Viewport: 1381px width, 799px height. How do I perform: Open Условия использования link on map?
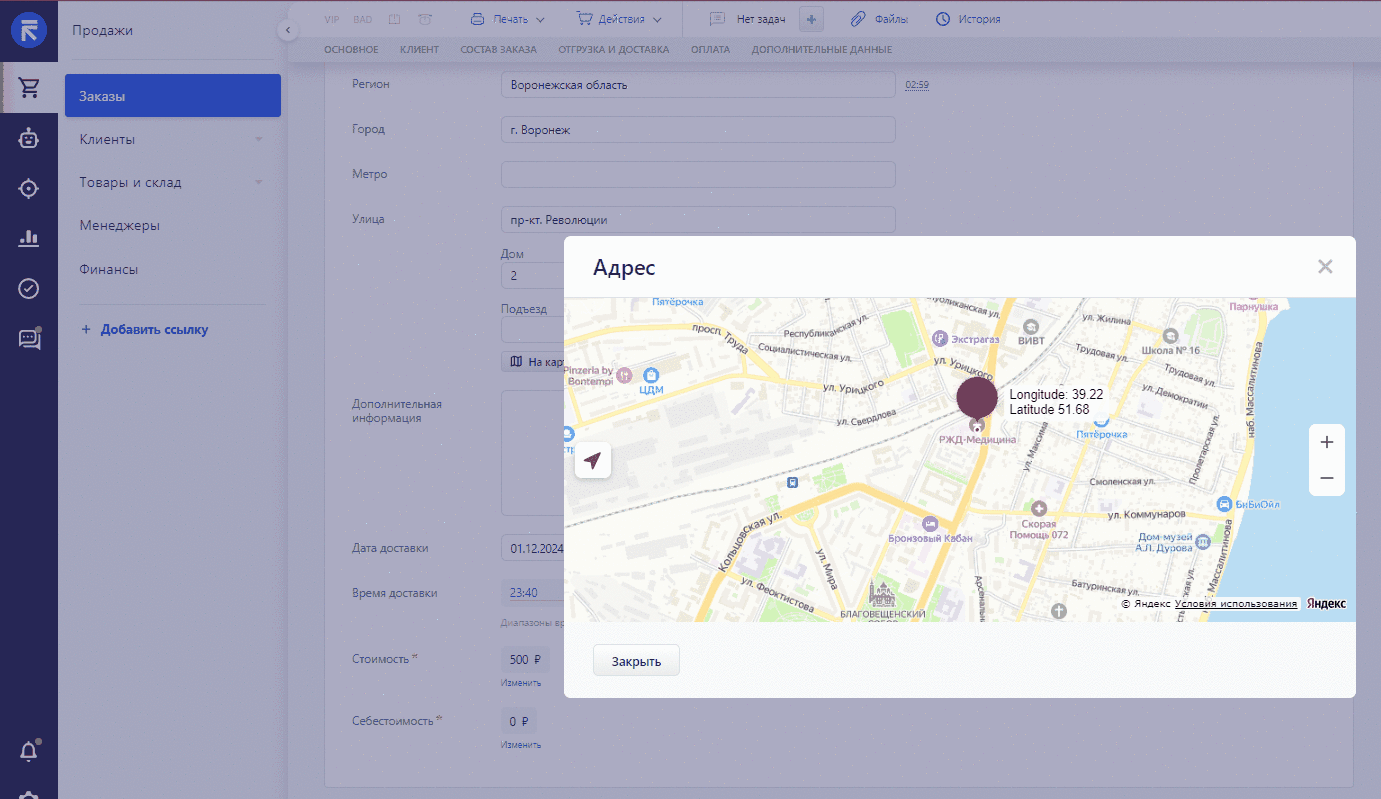[x=1236, y=604]
